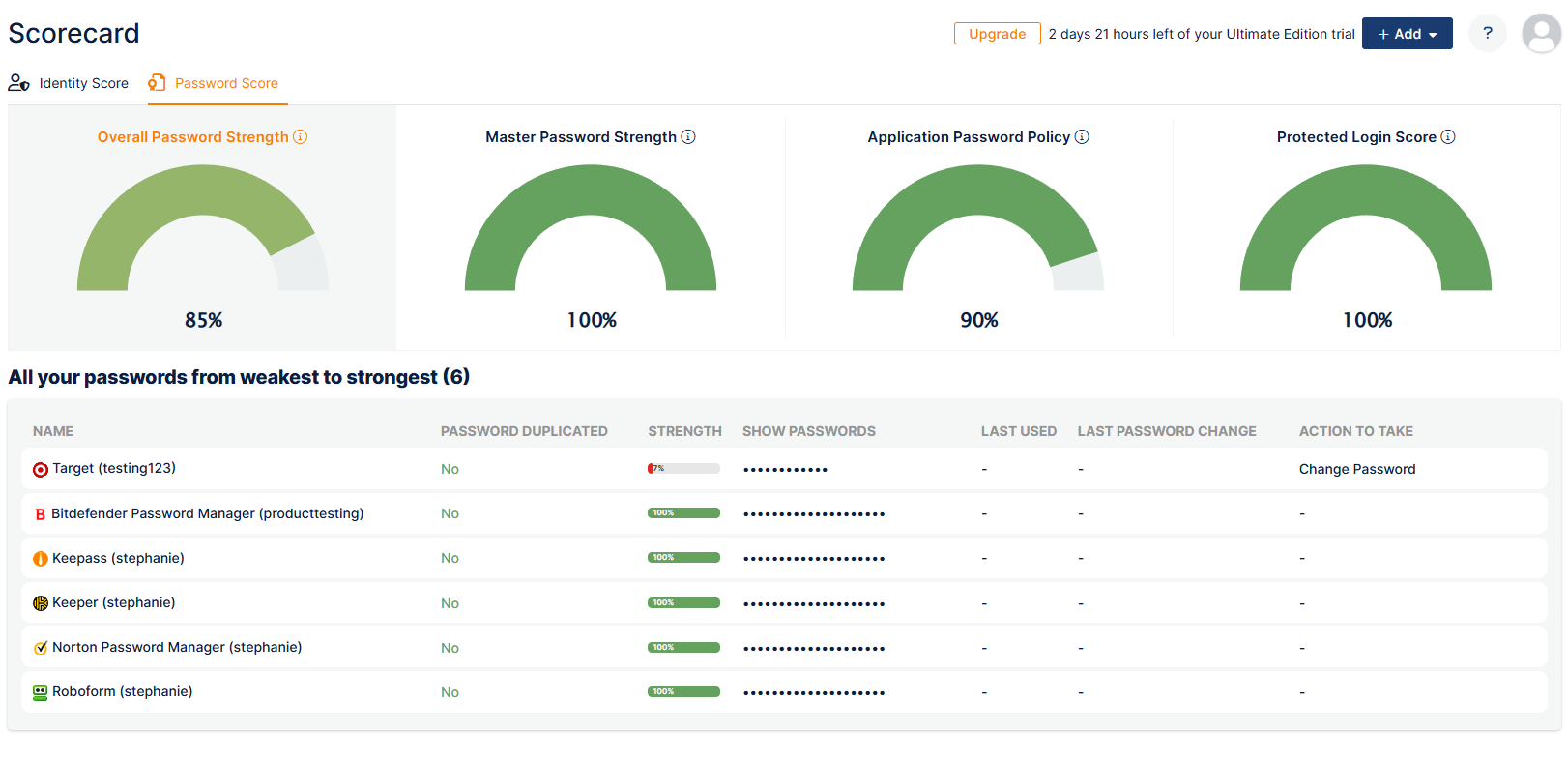Open Norton Password Manager (stephanie) entry
The height and width of the screenshot is (757, 1568).
click(x=177, y=647)
